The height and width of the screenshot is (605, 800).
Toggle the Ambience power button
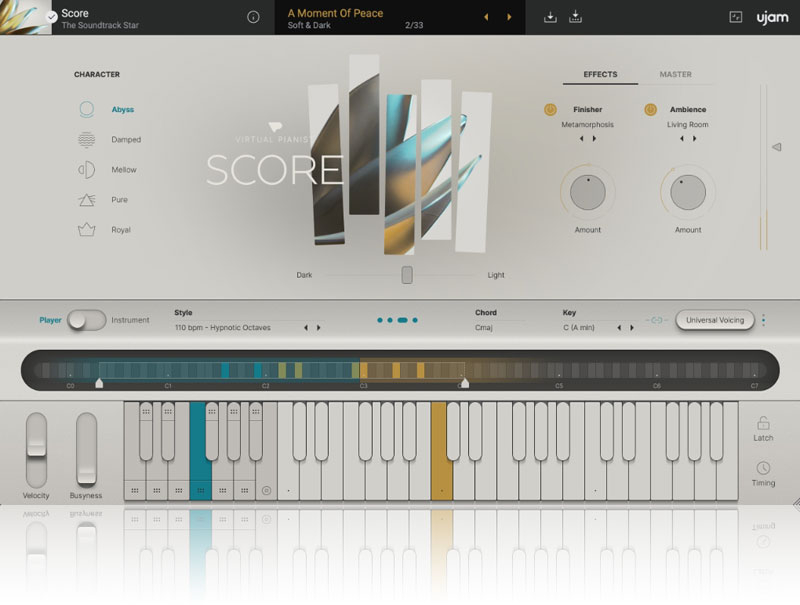(650, 109)
